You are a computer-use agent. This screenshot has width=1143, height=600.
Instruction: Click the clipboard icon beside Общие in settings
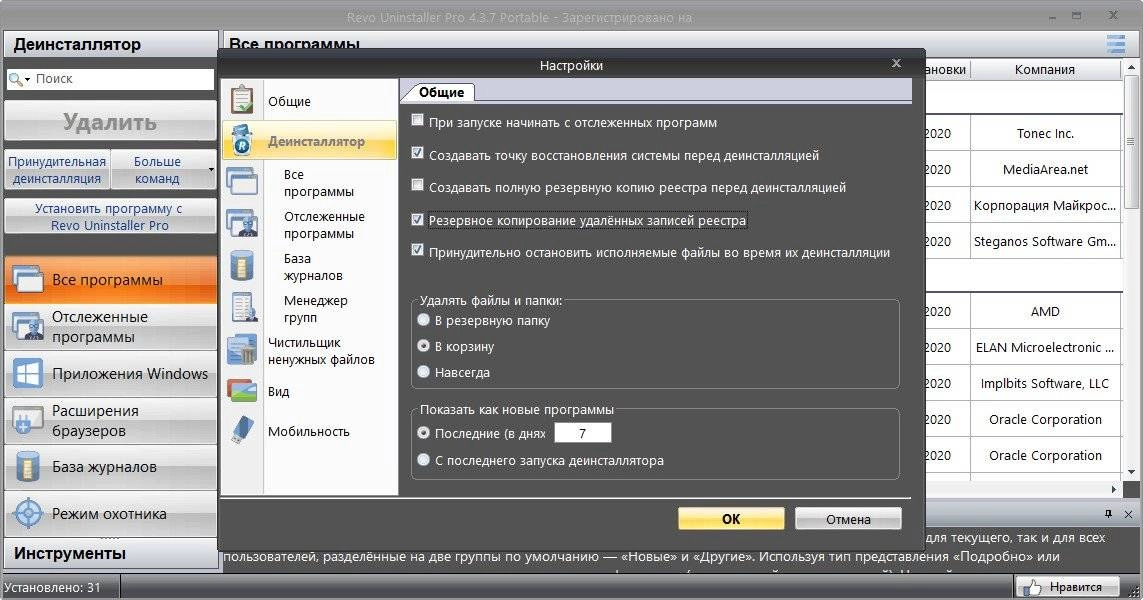(x=241, y=100)
